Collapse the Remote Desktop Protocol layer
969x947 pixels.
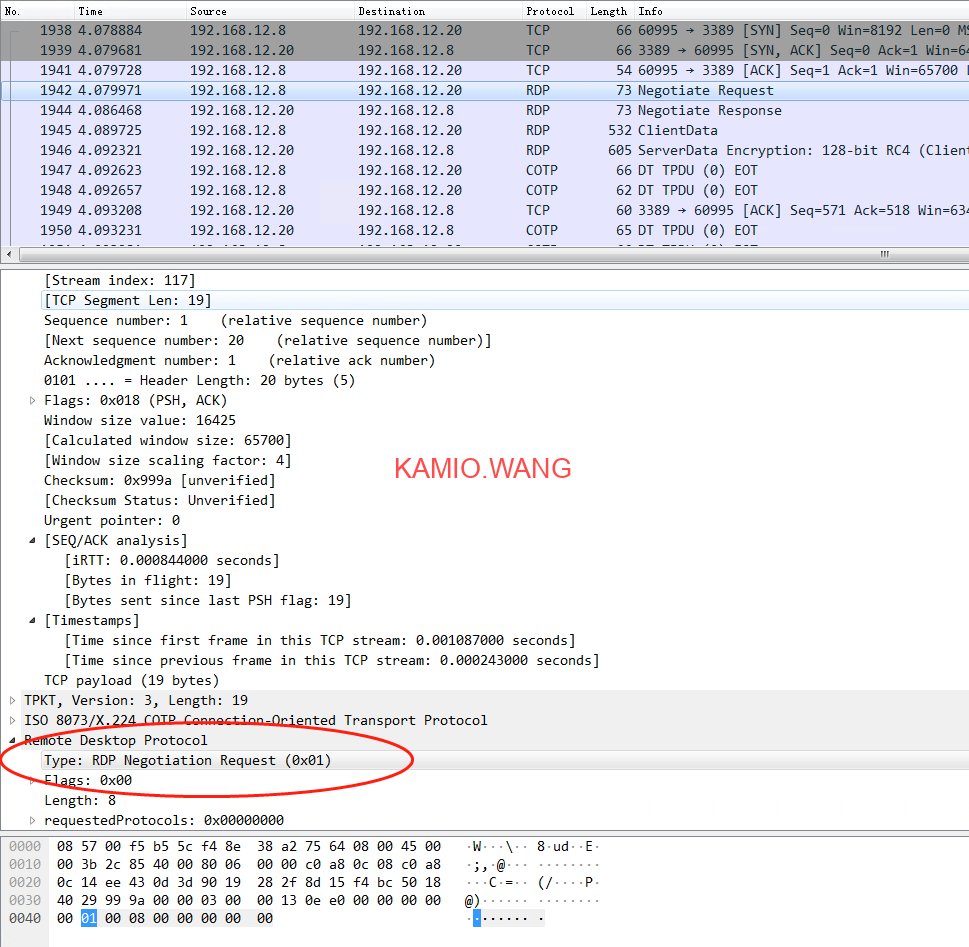13,740
